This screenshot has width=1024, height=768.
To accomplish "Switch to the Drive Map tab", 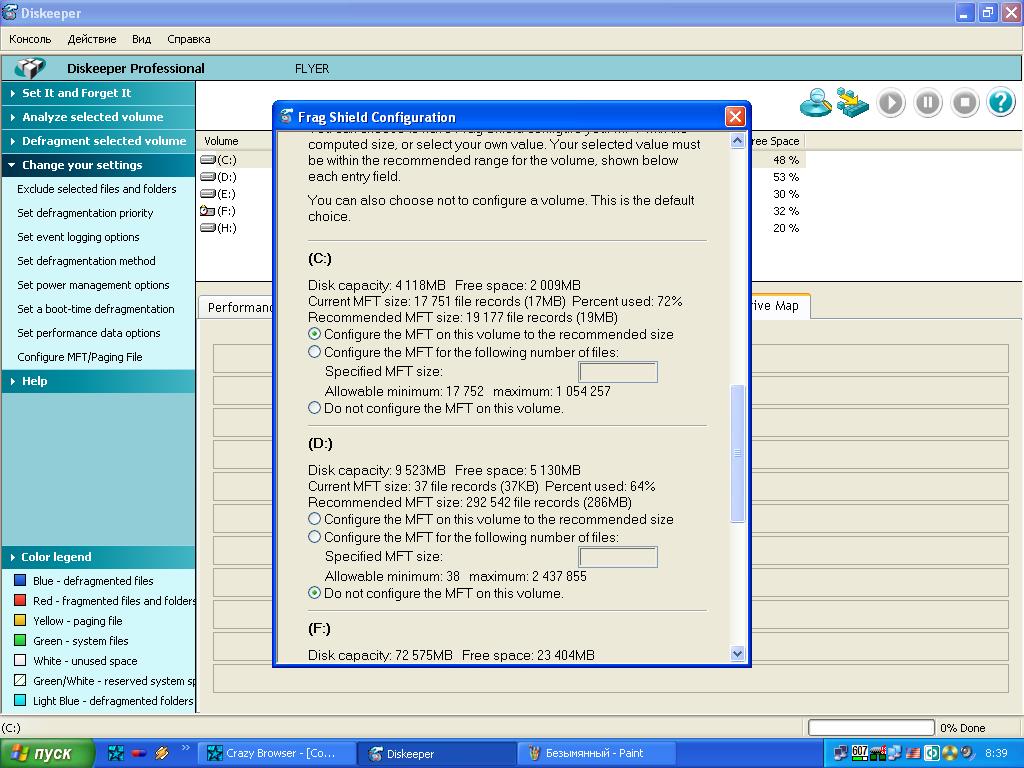I will pos(780,306).
